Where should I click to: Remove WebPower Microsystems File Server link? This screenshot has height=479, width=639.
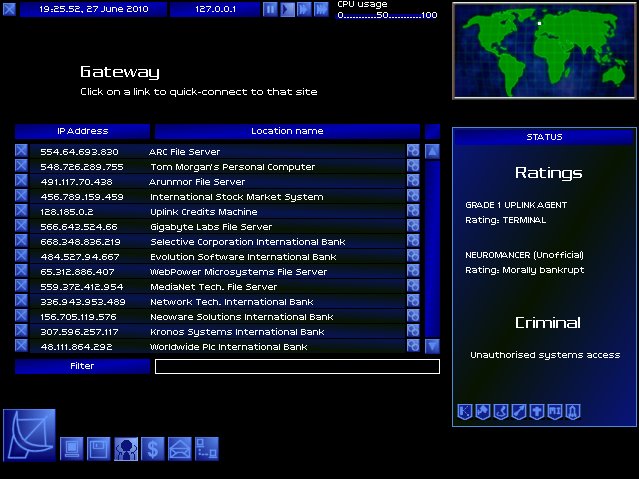(22, 271)
